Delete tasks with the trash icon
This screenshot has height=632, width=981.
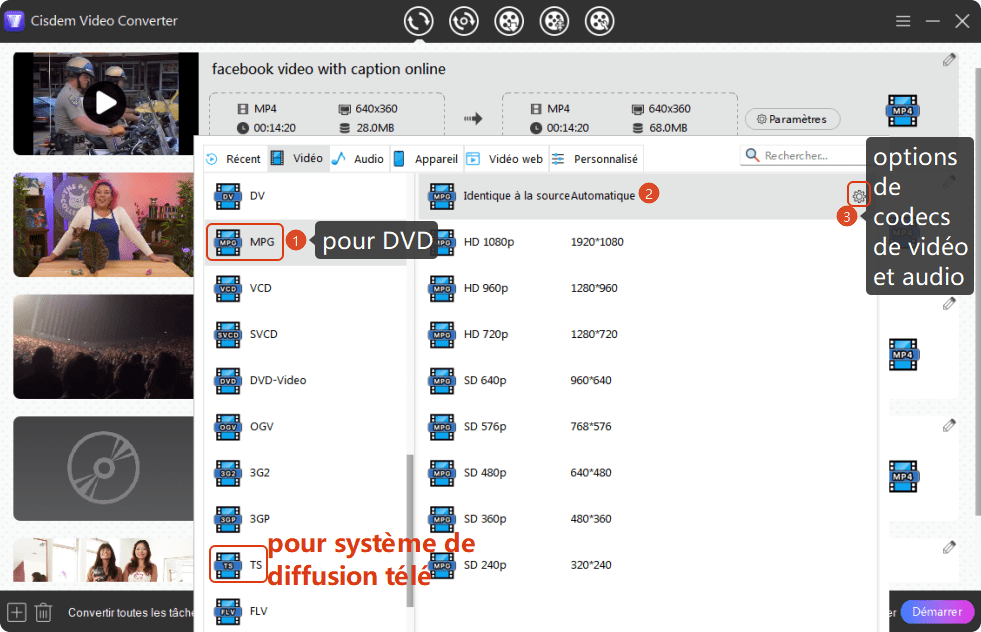coord(43,613)
